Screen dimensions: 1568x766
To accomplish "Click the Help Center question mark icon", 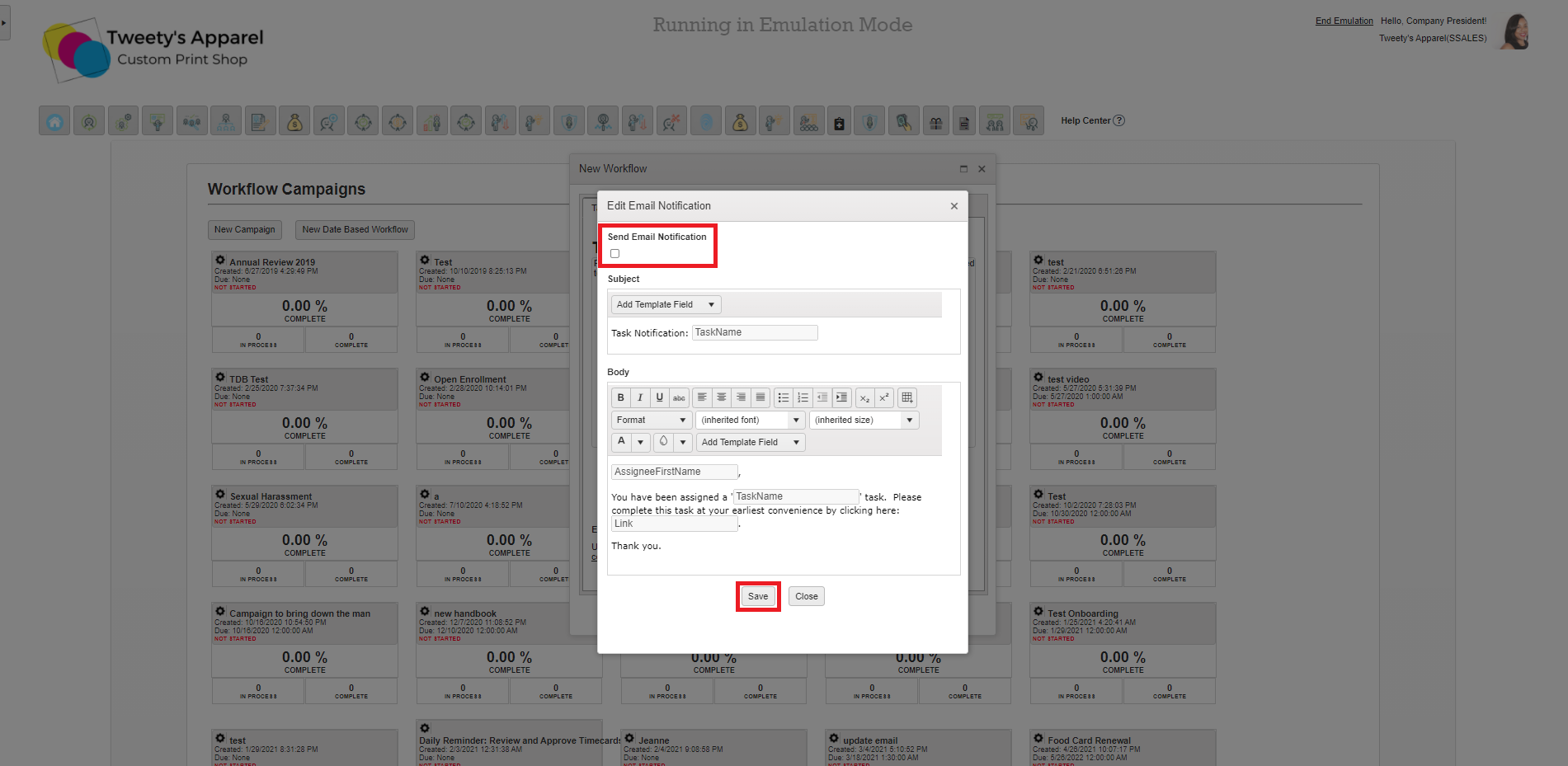I will (x=1119, y=120).
